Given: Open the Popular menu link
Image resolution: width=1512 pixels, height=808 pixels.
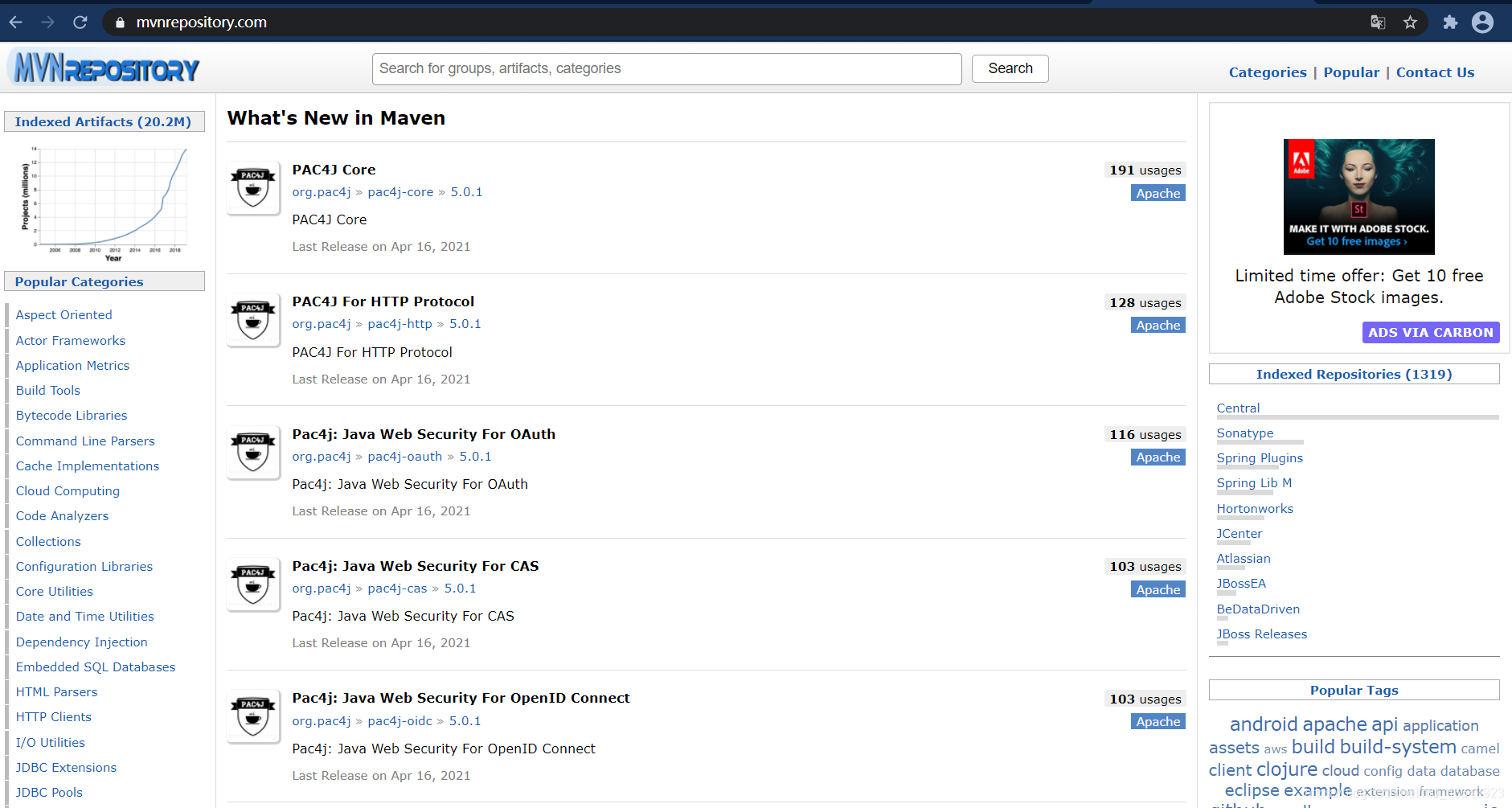Looking at the screenshot, I should (1351, 72).
